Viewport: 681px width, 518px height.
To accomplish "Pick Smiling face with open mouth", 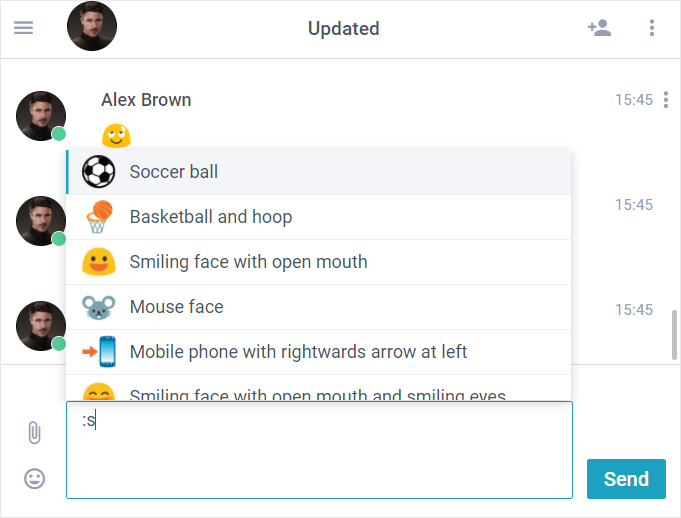I will click(x=319, y=262).
